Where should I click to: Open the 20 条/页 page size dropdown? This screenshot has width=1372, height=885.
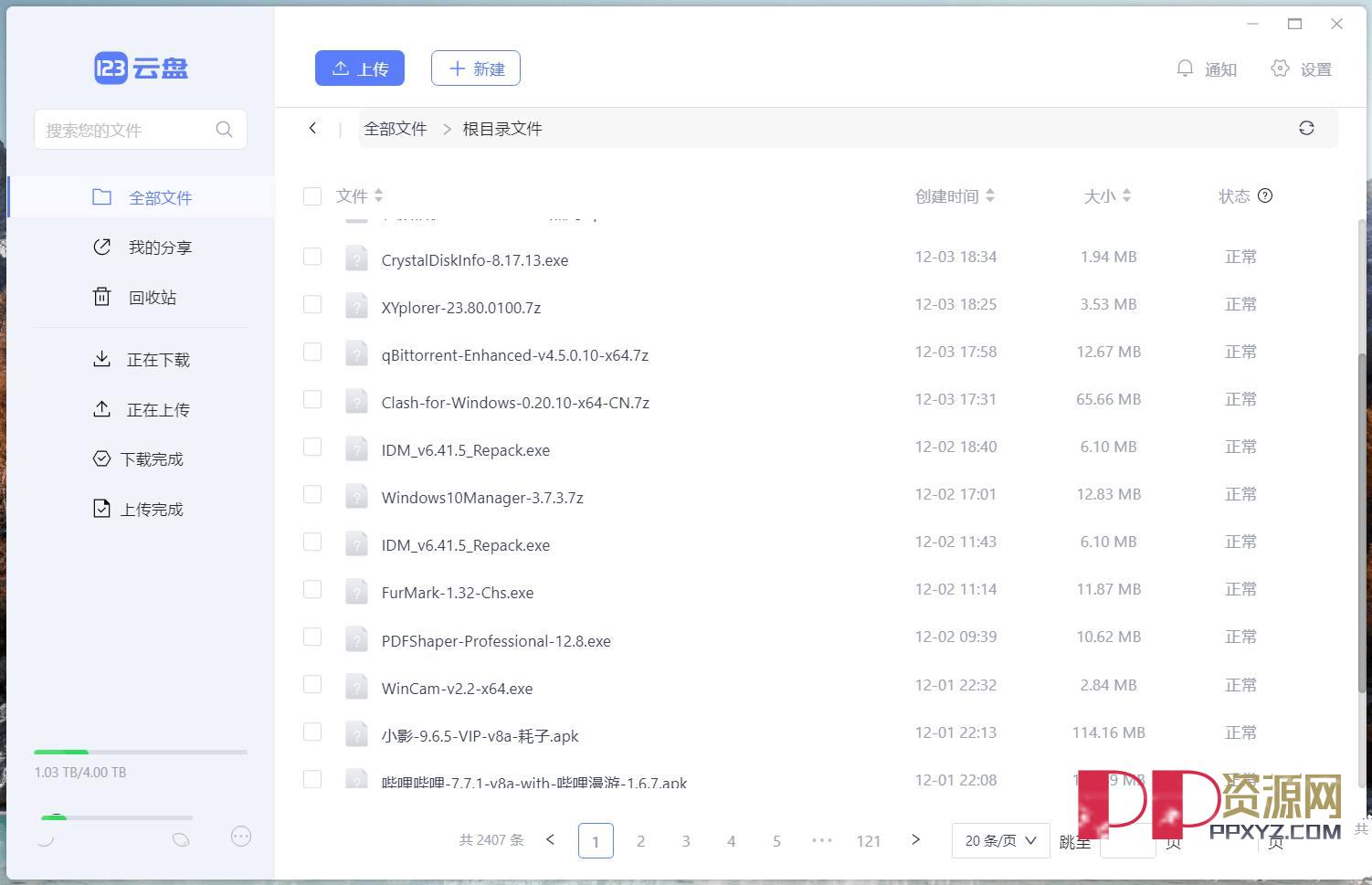pyautogui.click(x=1000, y=840)
